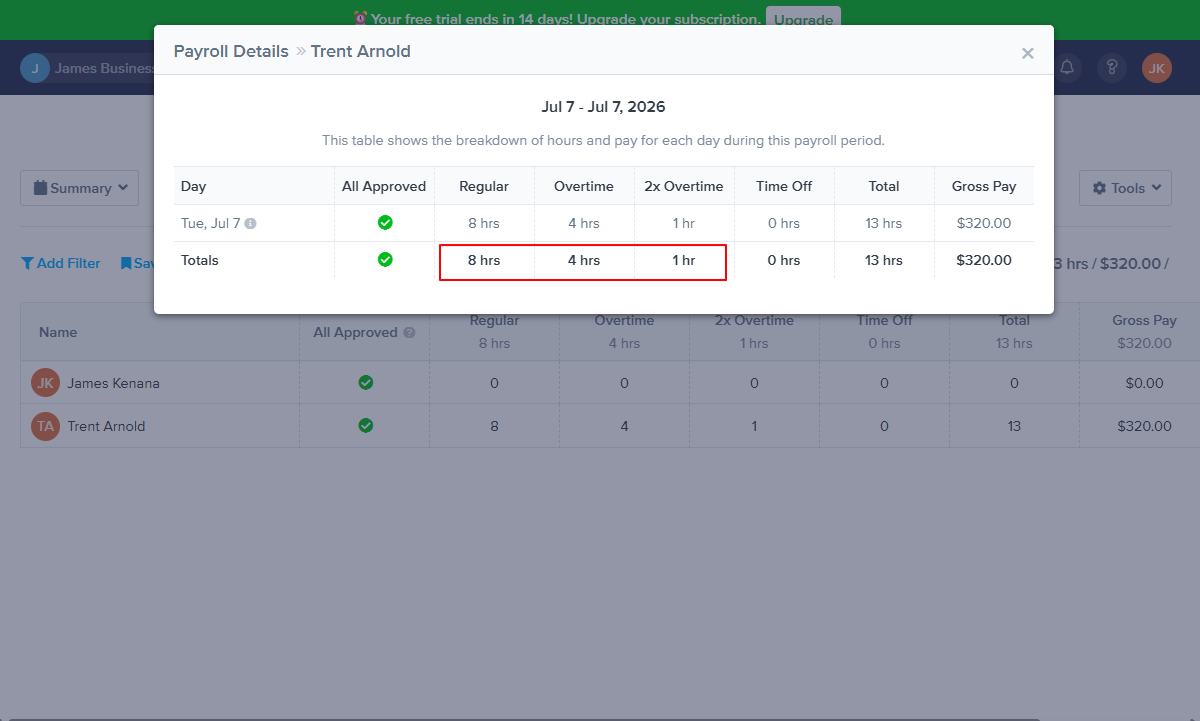Open the JK user avatar menu
The height and width of the screenshot is (721, 1200).
(1157, 68)
